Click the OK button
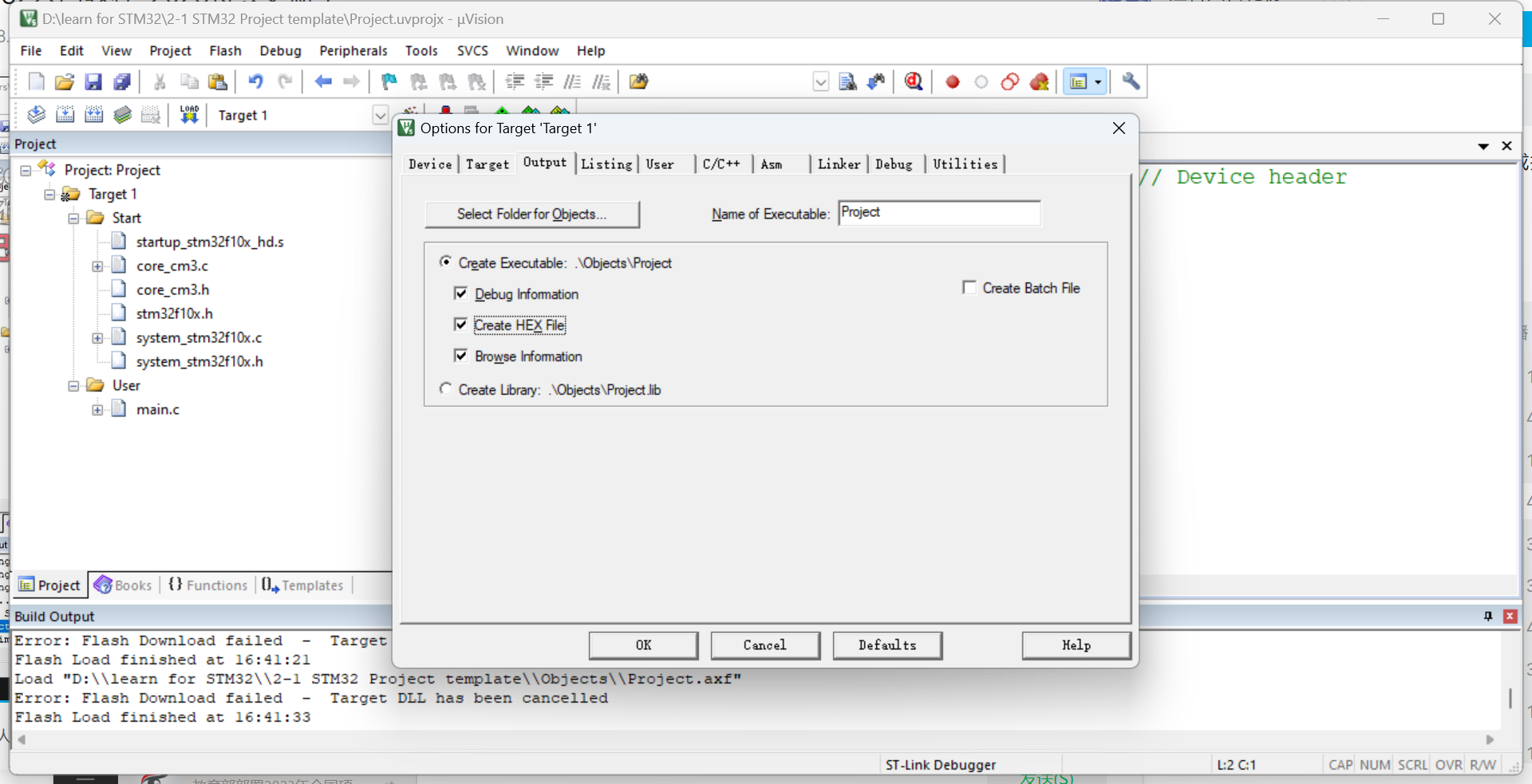This screenshot has height=784, width=1532. (643, 645)
